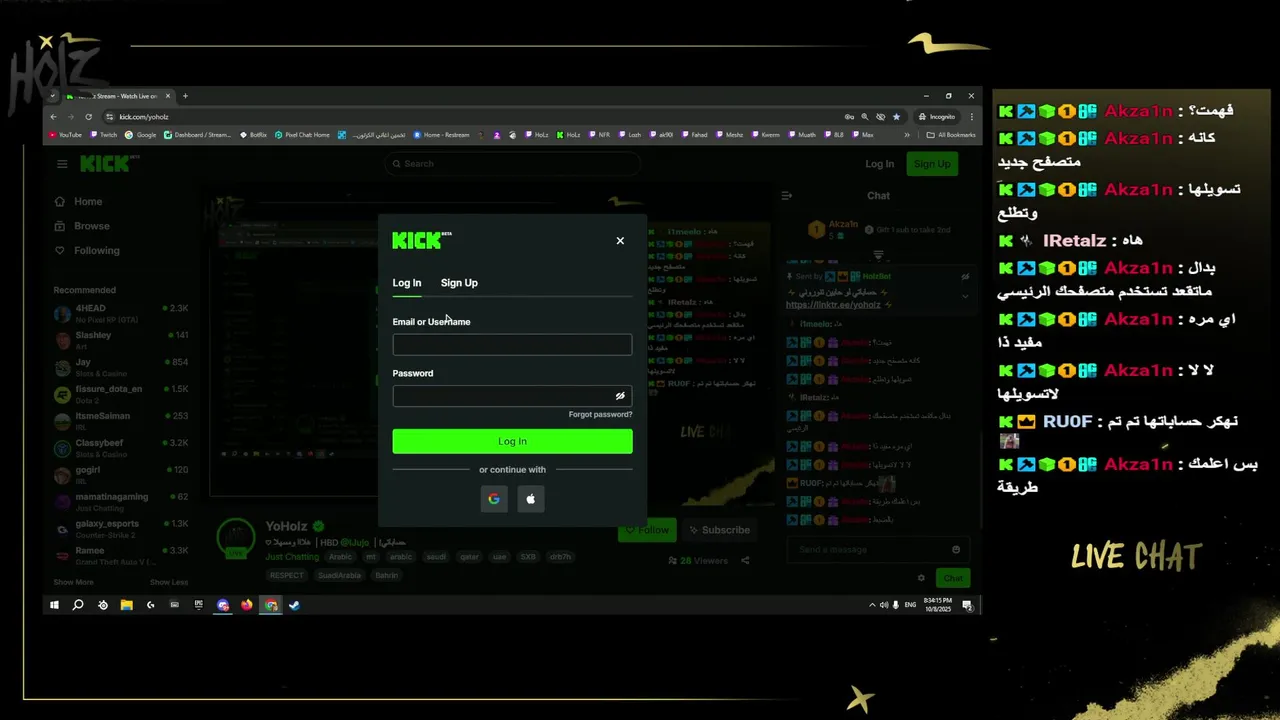Screen dimensions: 1280x720
Task: Click header Sign Up button
Action: [x=932, y=164]
